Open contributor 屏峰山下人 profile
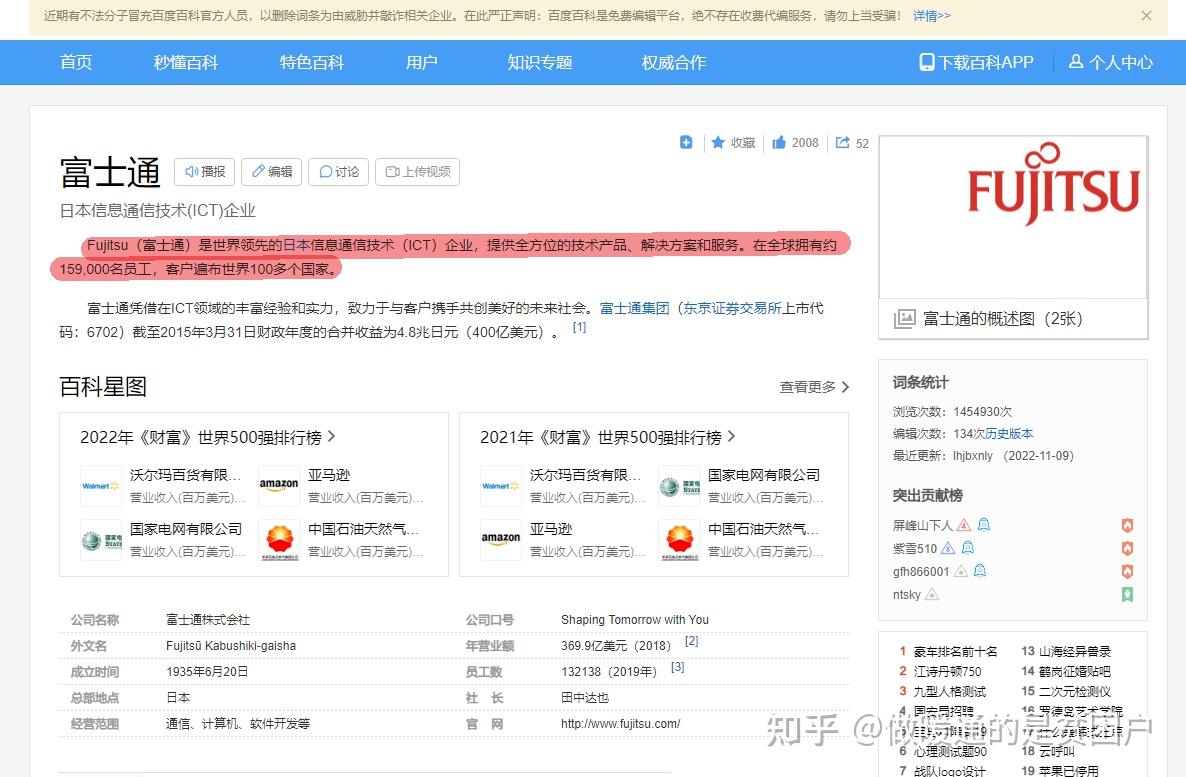Image resolution: width=1186 pixels, height=777 pixels. pyautogui.click(x=923, y=525)
